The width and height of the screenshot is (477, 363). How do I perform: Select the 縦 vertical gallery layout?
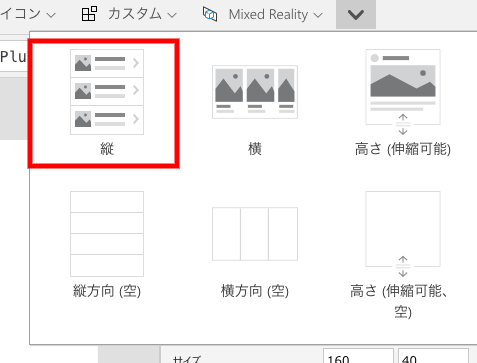click(x=107, y=103)
